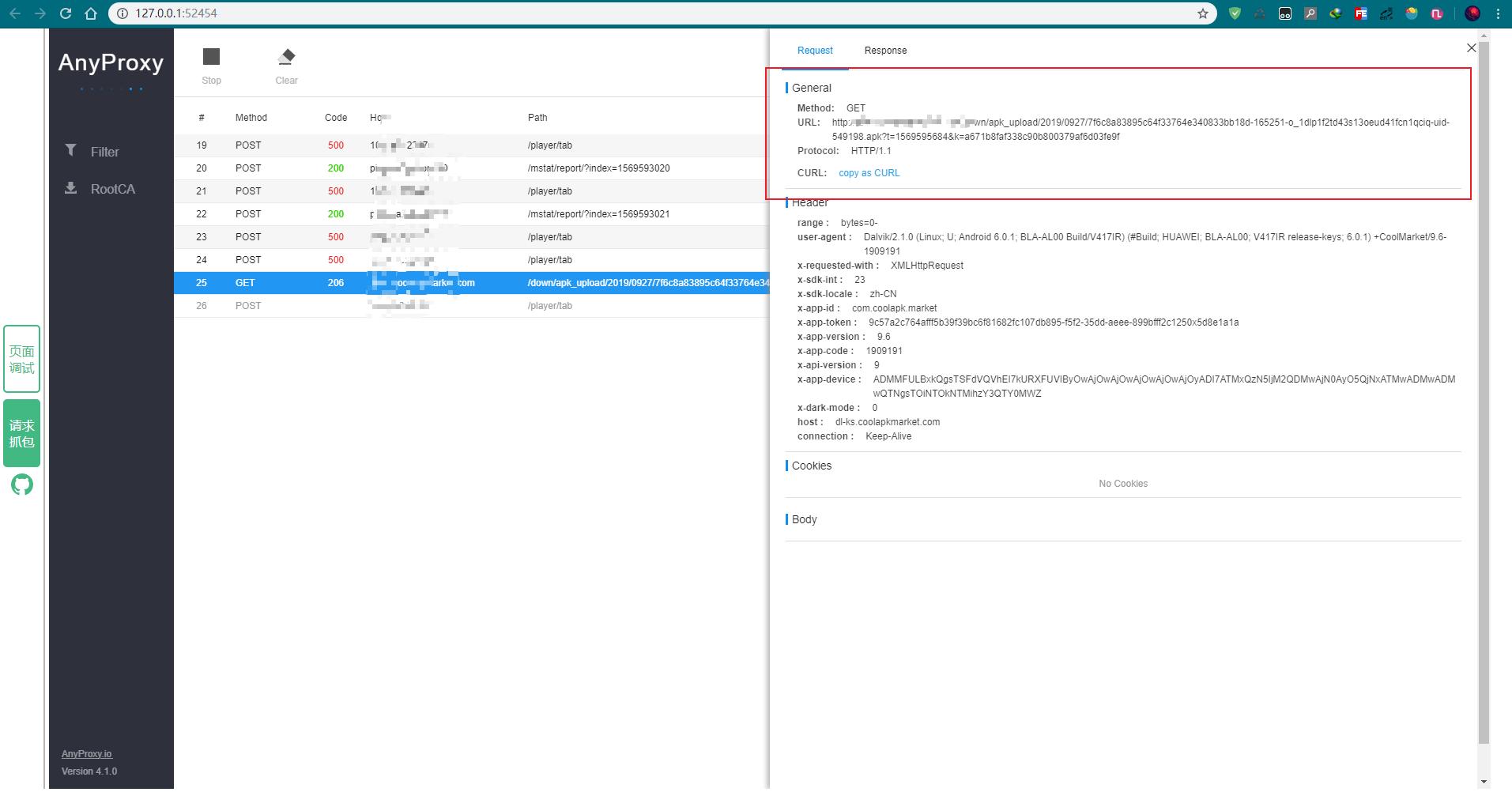Click path /mstat/report/?index=1569593021

(599, 214)
